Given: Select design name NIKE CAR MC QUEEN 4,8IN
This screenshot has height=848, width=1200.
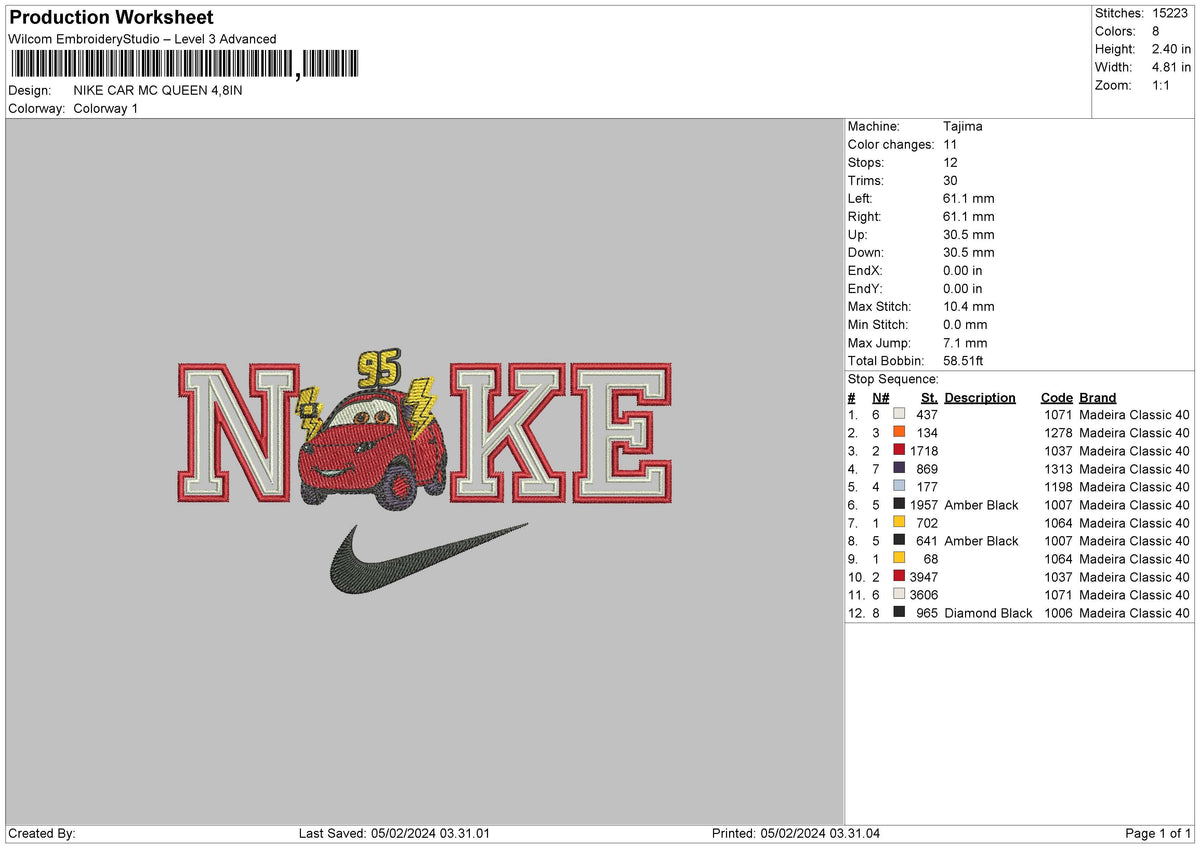Looking at the screenshot, I should click(x=158, y=90).
